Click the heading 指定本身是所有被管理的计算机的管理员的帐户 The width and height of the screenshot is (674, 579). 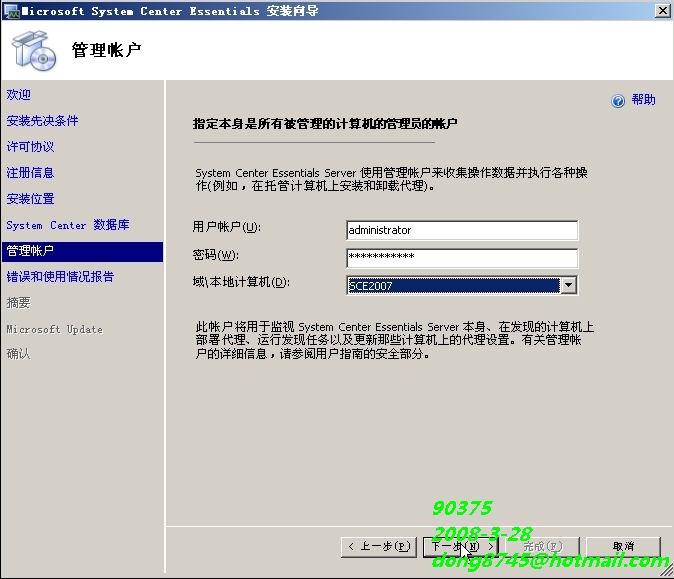[x=325, y=124]
